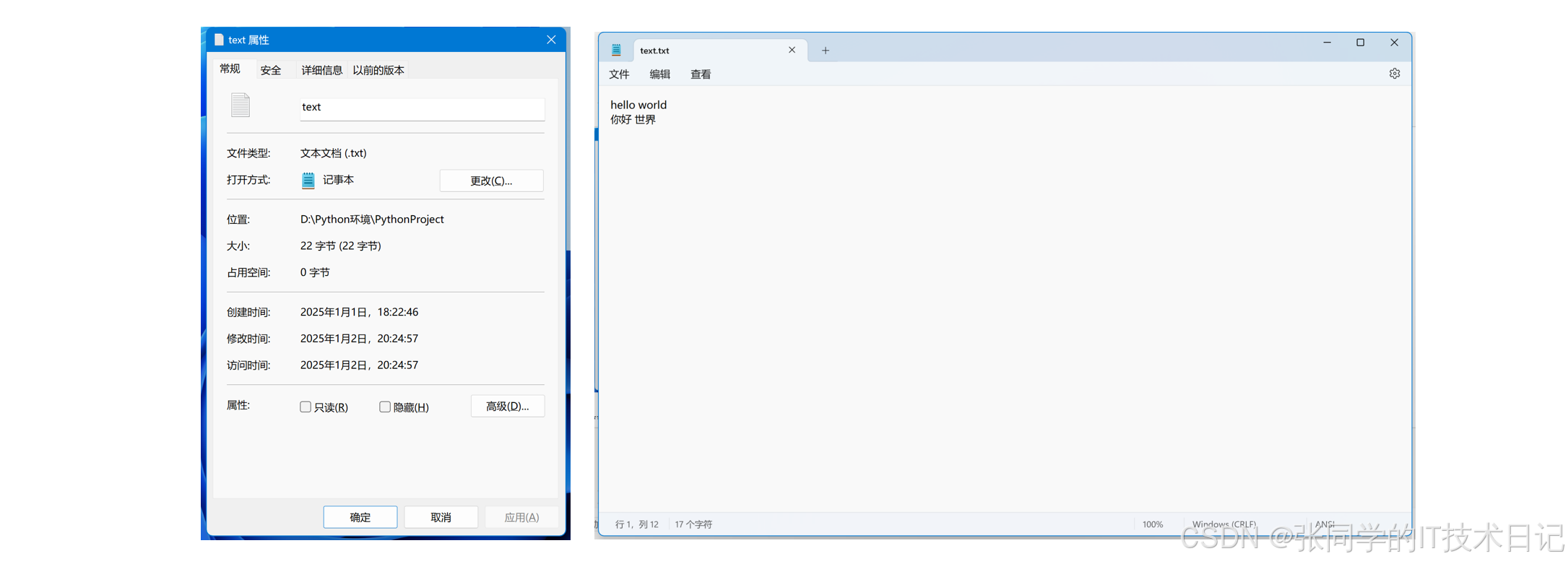Click the 取消 button
The image size is (1568, 564).
coord(441,517)
